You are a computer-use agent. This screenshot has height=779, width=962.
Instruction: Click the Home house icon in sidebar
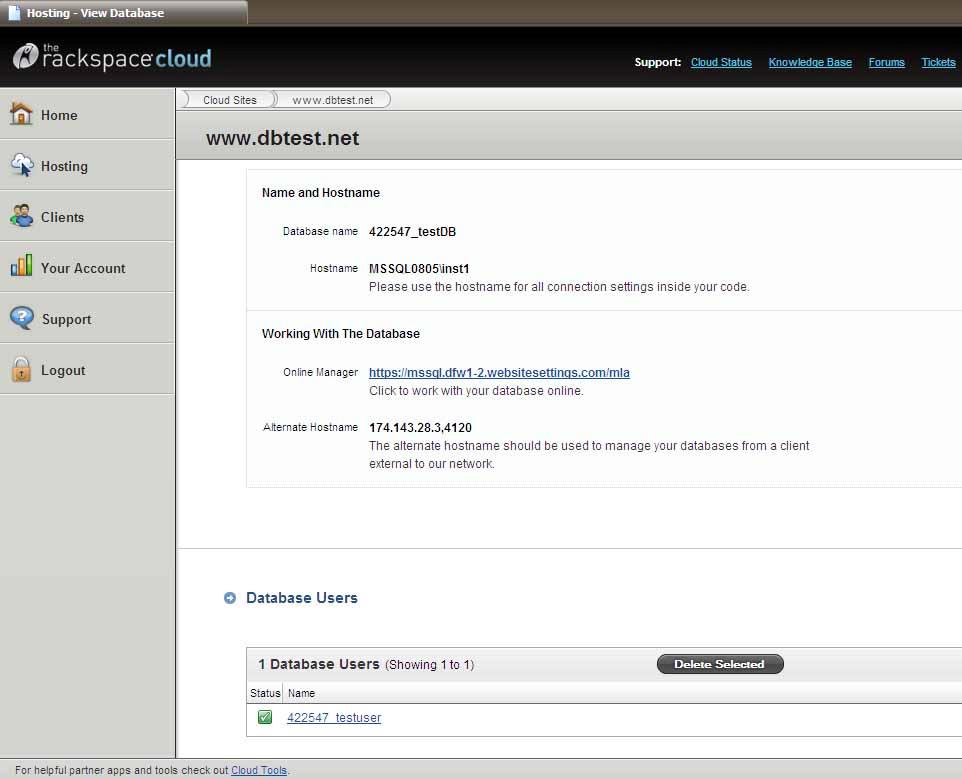coord(21,114)
